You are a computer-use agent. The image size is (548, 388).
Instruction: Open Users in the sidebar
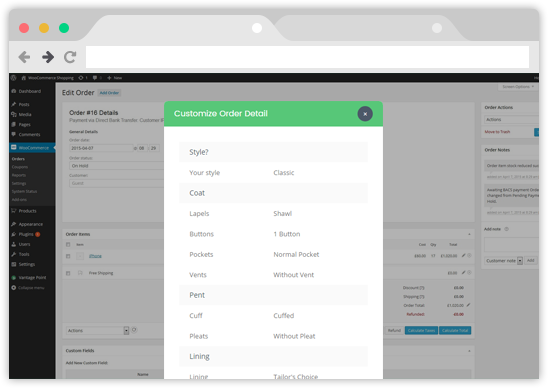[x=21, y=244]
